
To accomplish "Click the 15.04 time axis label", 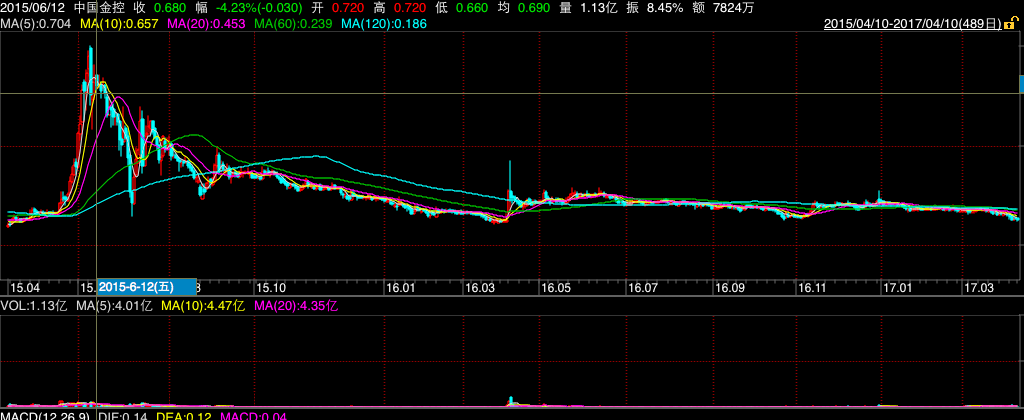I will click(x=25, y=287).
